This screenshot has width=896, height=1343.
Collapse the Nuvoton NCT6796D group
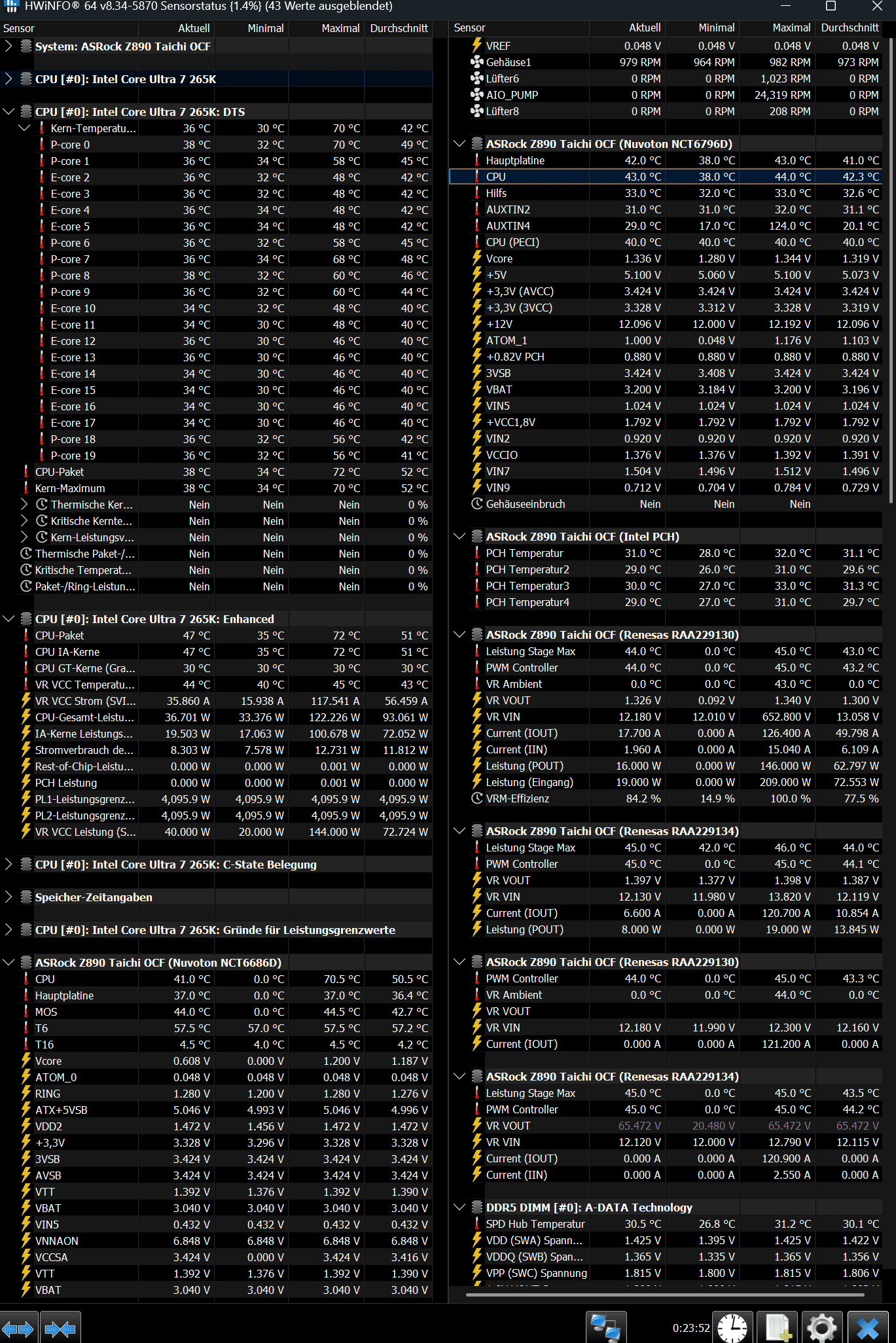pyautogui.click(x=459, y=144)
